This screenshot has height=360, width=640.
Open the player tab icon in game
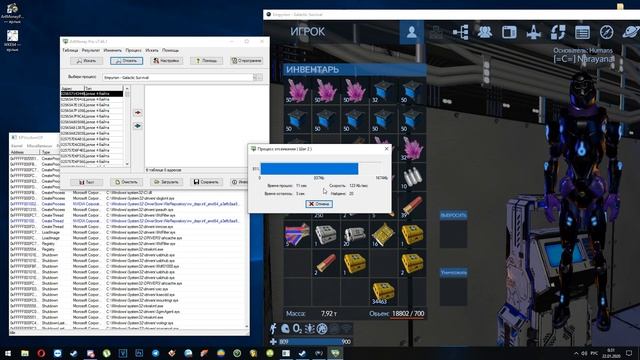point(411,32)
